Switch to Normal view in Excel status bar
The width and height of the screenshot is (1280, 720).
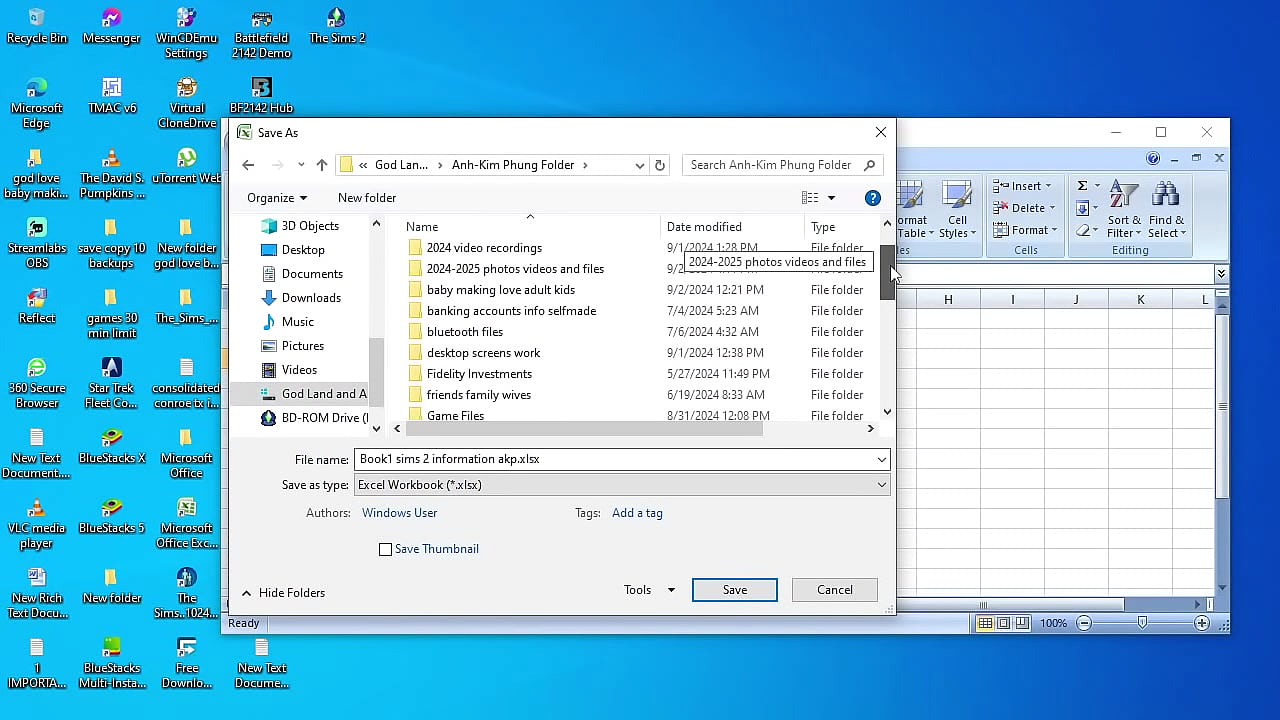pyautogui.click(x=985, y=623)
